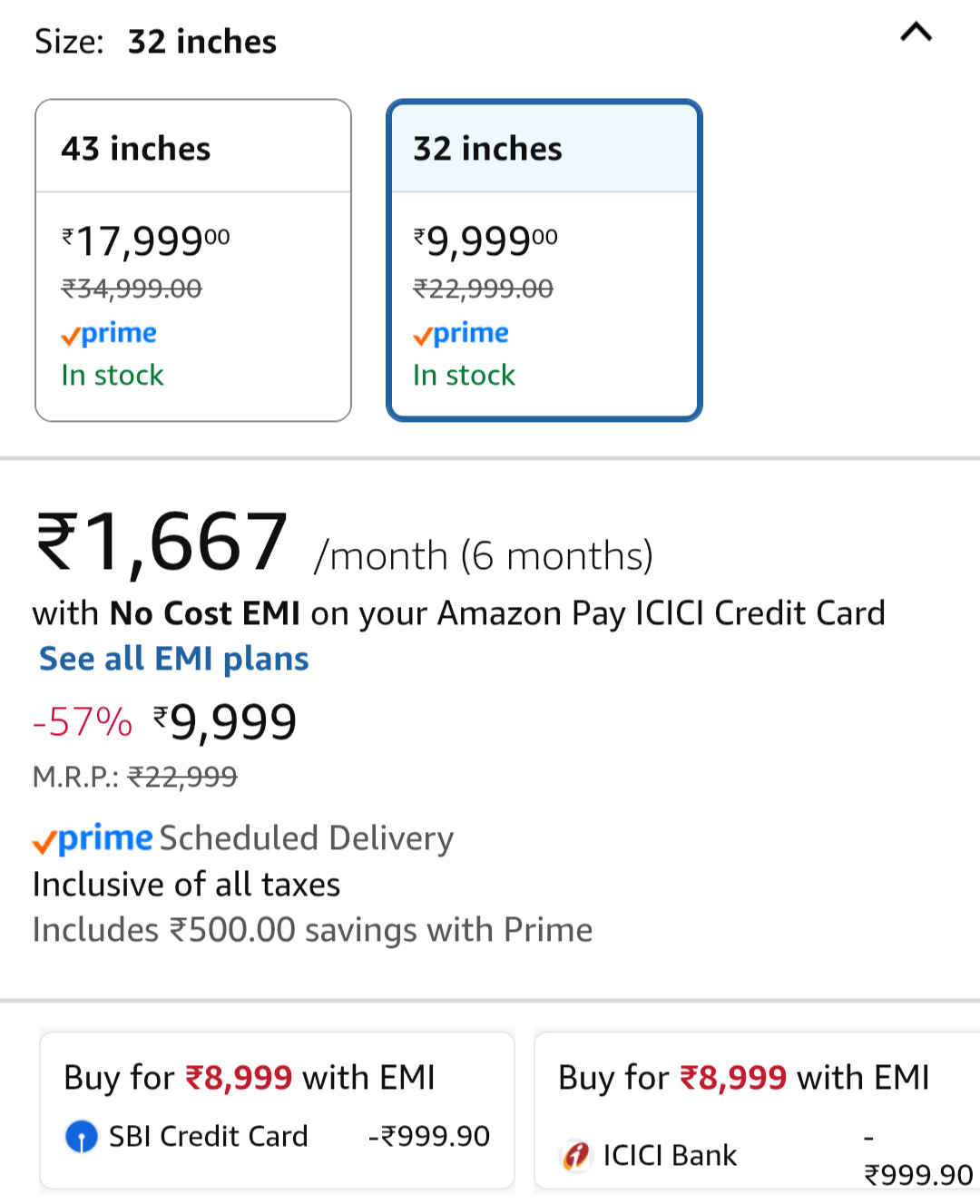Click the ICICI Bank logo icon
The image size is (980, 1204).
point(576,1155)
